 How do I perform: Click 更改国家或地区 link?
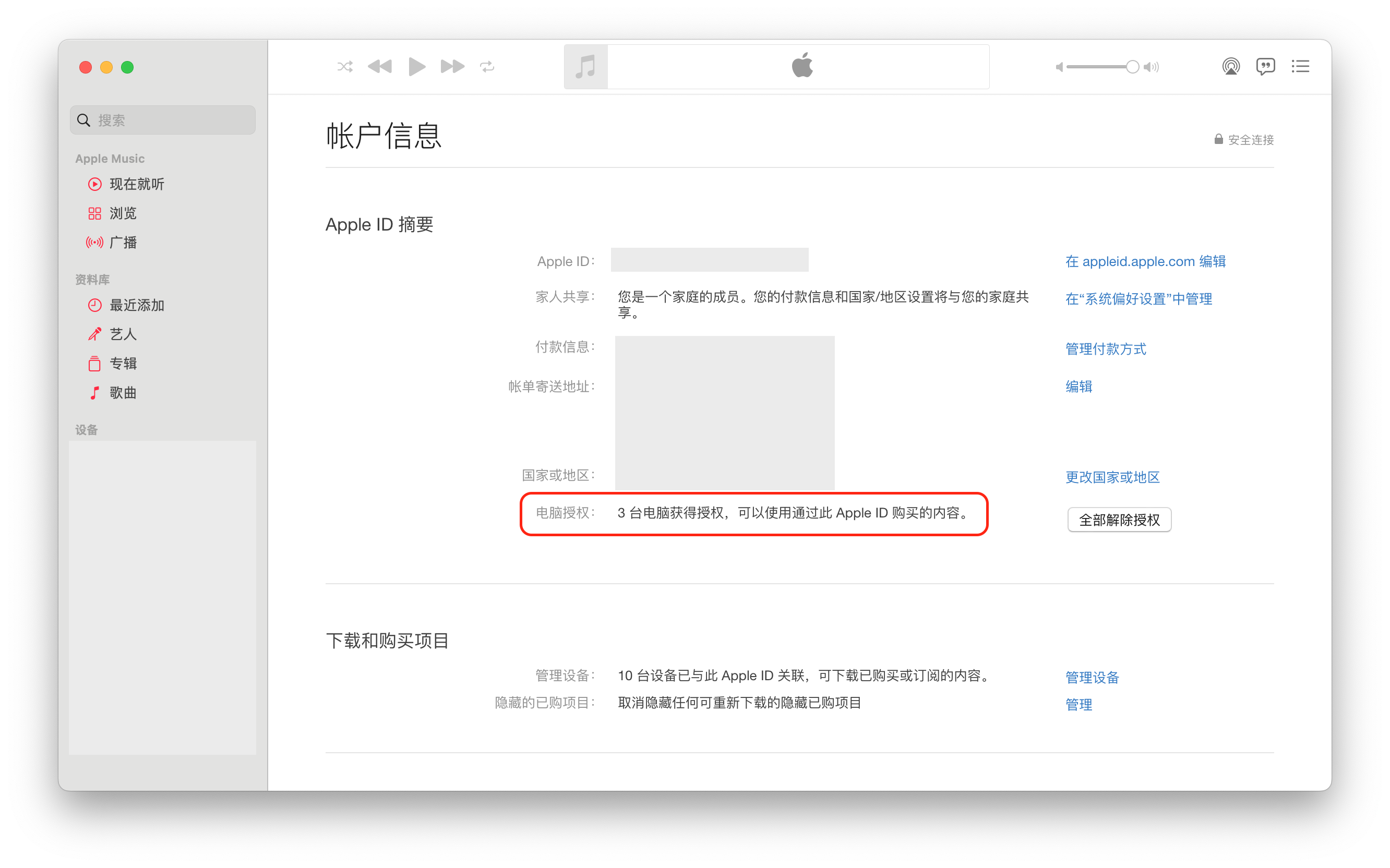point(1112,477)
